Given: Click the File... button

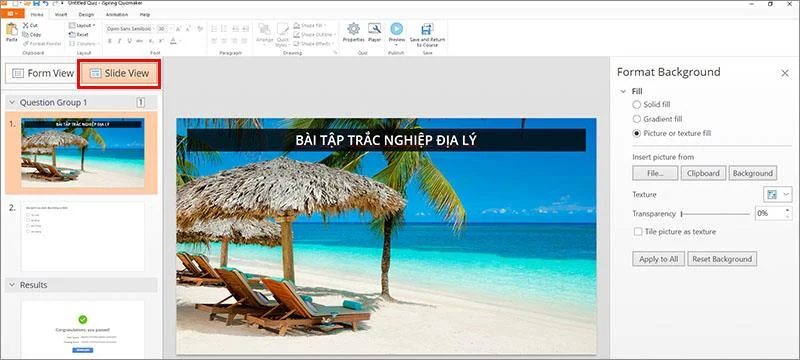Looking at the screenshot, I should click(x=655, y=173).
